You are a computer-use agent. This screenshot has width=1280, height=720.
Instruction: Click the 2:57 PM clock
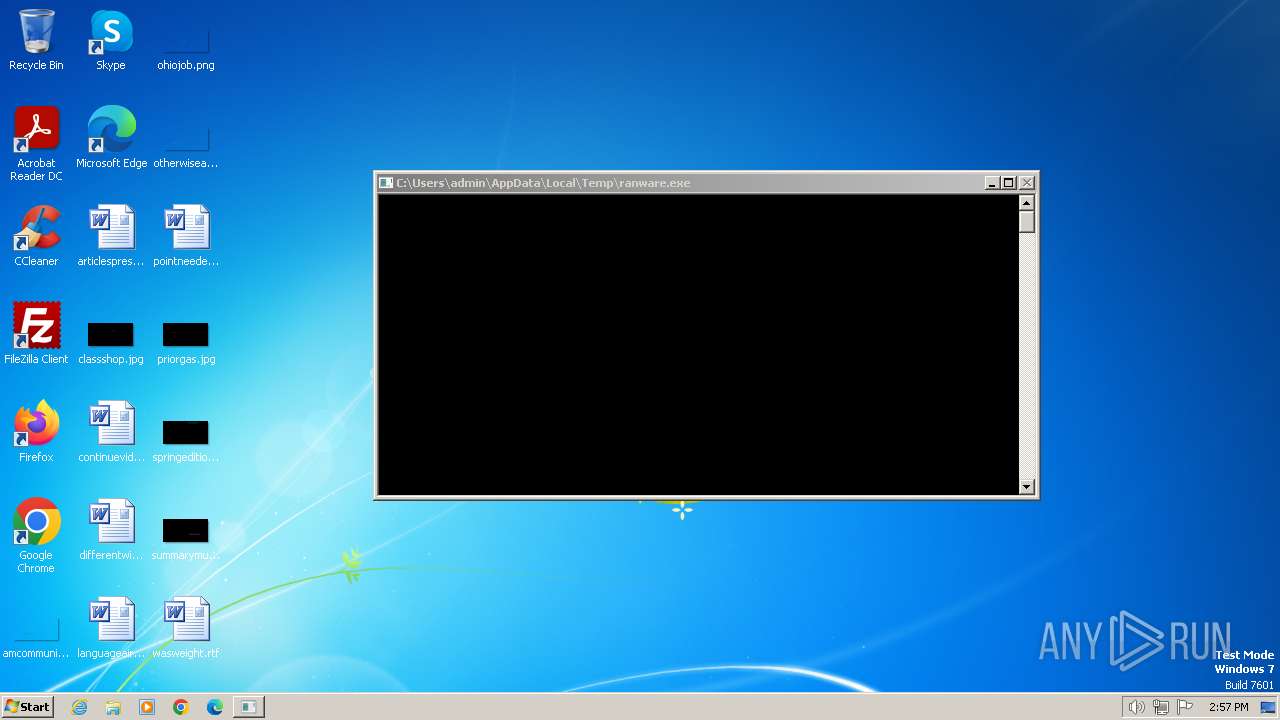(1228, 707)
